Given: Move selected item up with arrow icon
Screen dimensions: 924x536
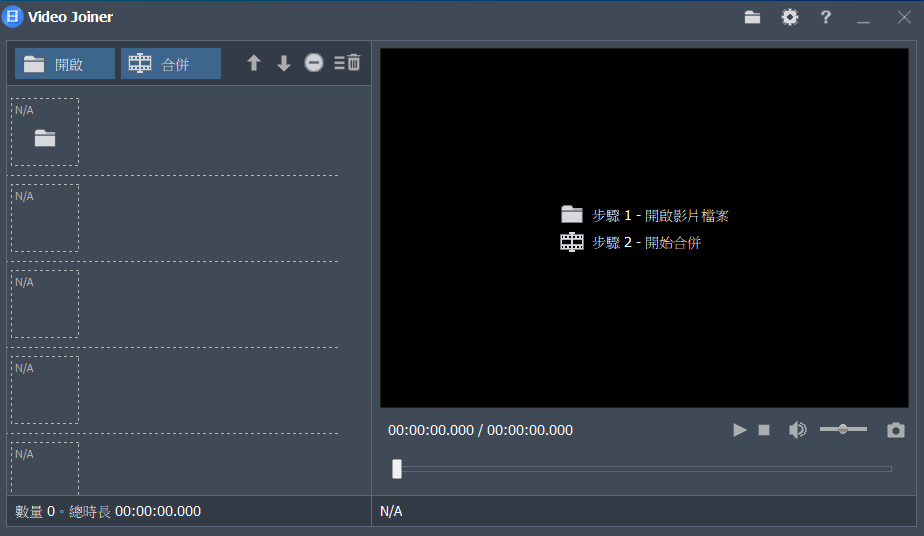Looking at the screenshot, I should tap(254, 63).
